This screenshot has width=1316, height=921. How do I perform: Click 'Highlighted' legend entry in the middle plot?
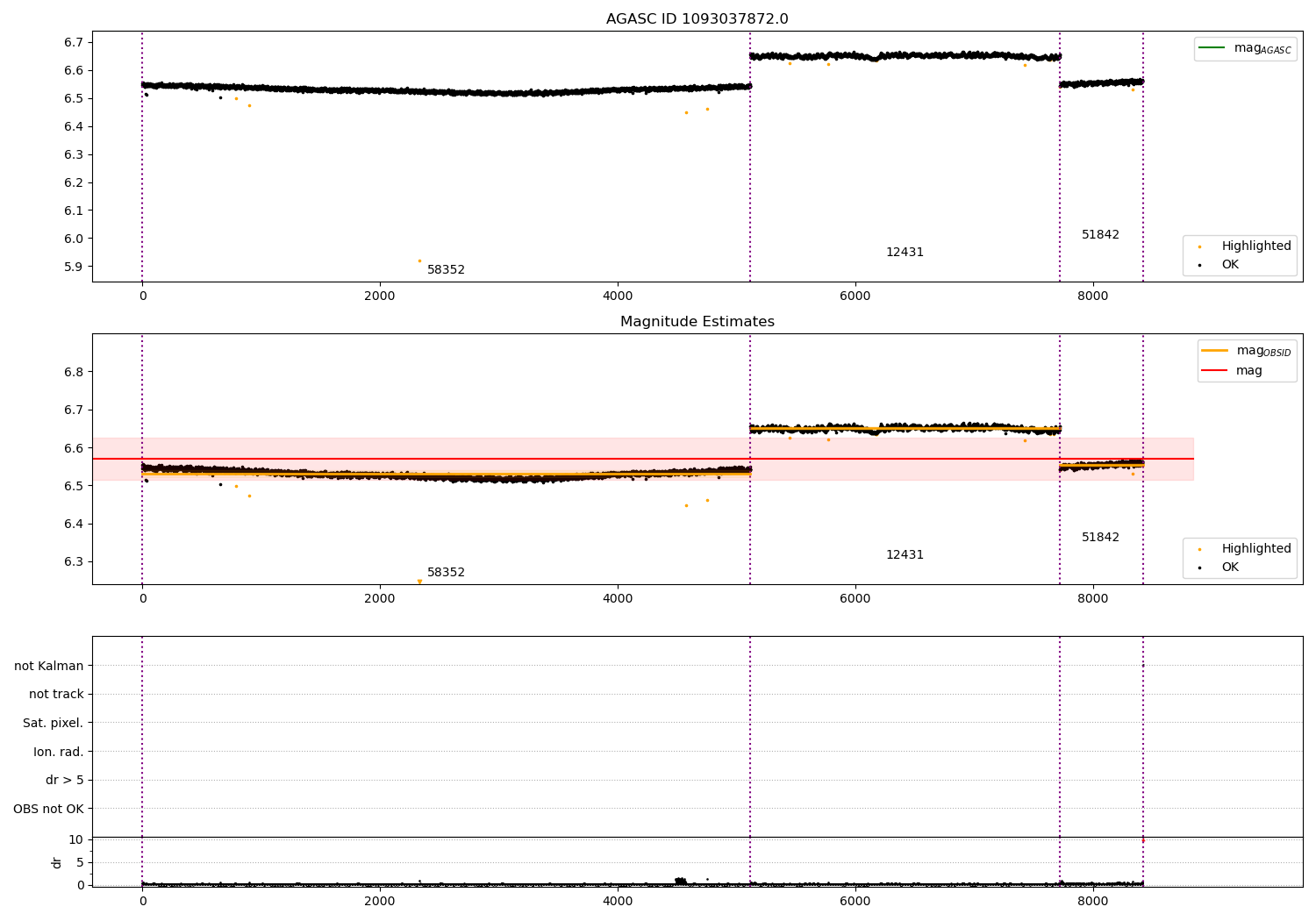tap(1245, 549)
